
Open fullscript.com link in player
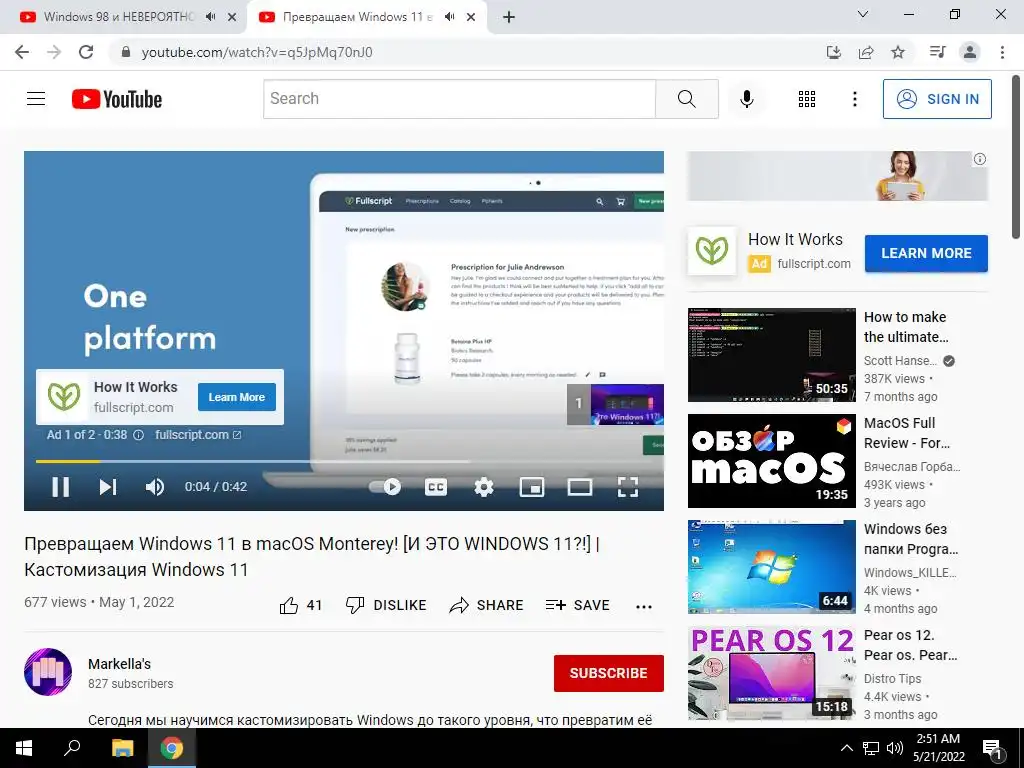click(x=198, y=435)
